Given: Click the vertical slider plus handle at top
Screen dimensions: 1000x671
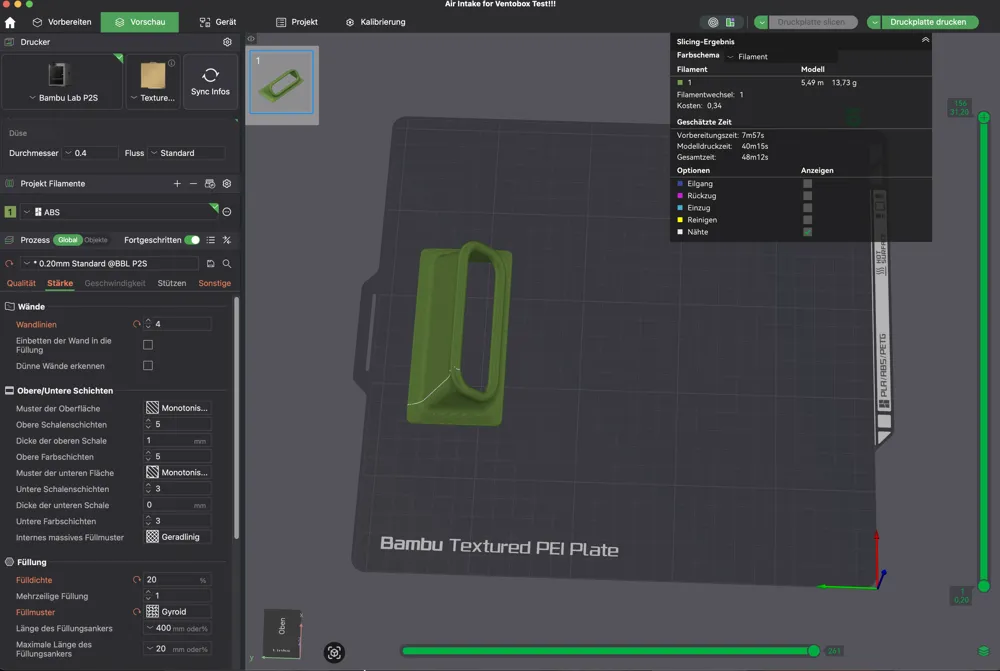Looking at the screenshot, I should (x=984, y=117).
